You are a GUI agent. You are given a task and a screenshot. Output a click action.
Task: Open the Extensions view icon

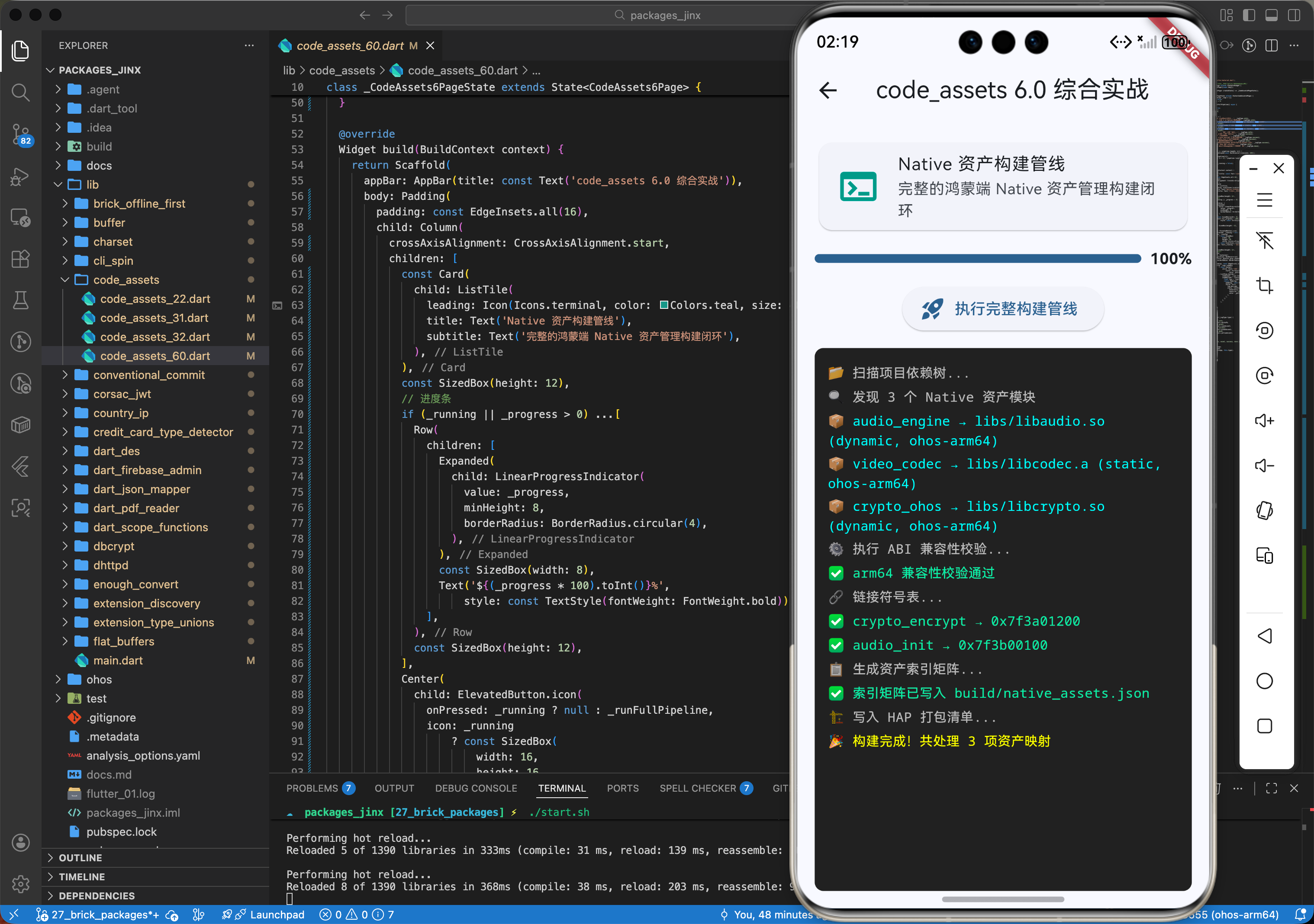click(x=21, y=259)
